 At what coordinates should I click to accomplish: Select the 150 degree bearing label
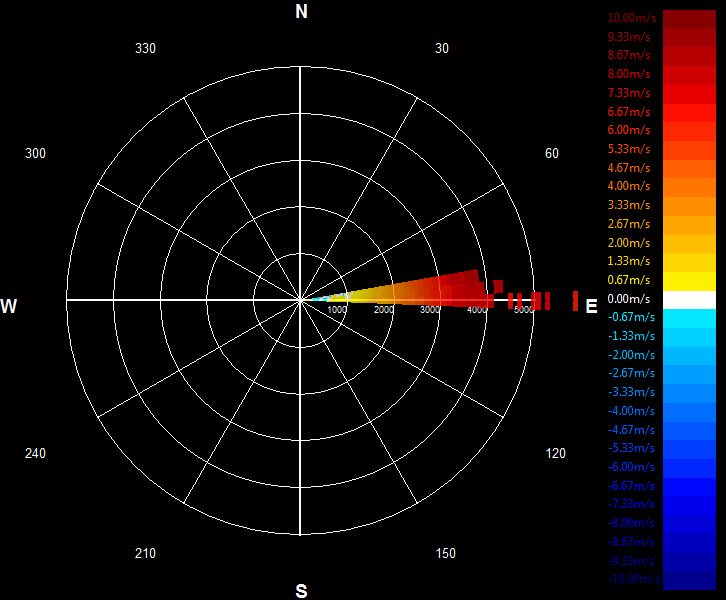(x=445, y=553)
